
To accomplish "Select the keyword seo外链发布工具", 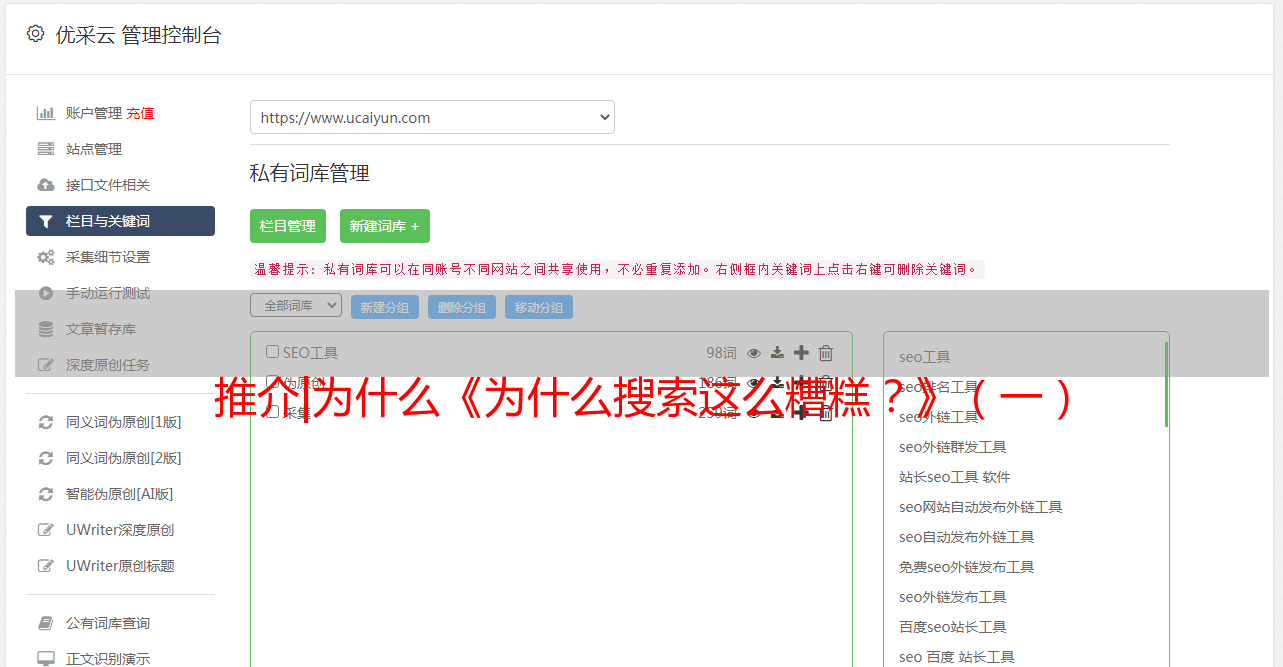I will [952, 597].
